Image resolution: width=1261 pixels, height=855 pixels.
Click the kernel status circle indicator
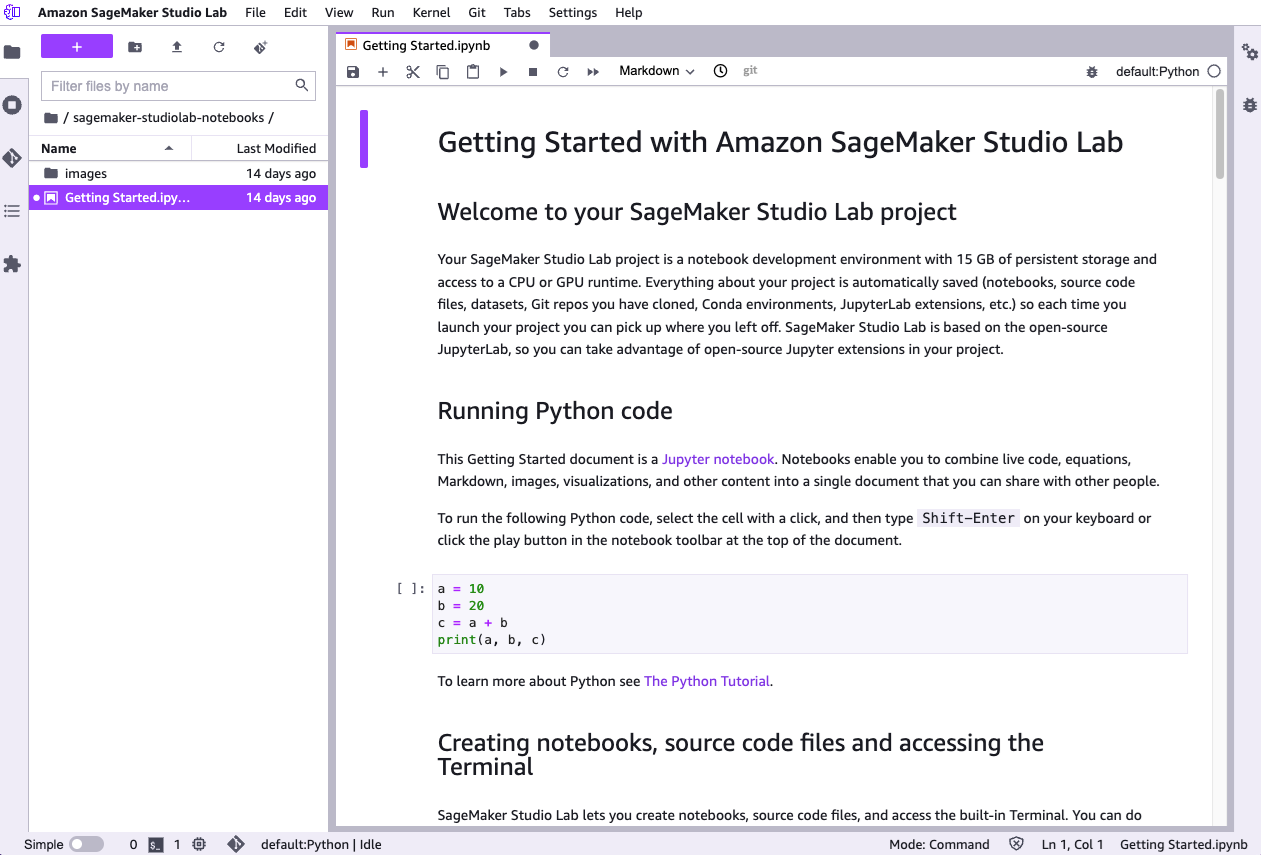(x=1214, y=72)
